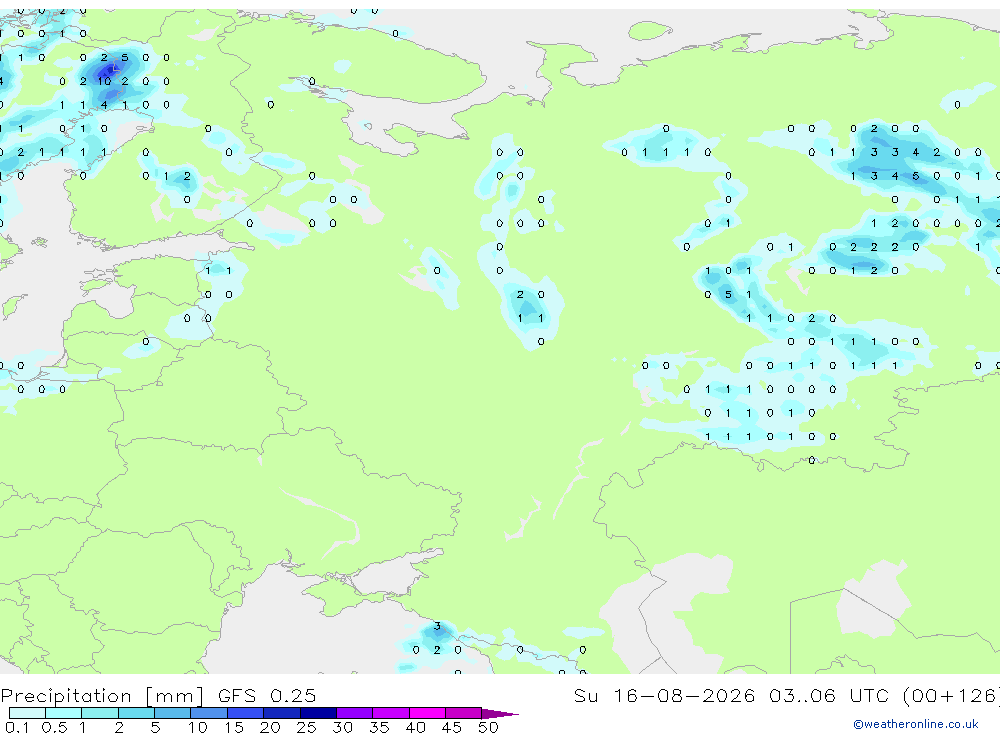Click the legend label '40'
Image resolution: width=1000 pixels, height=733 pixels.
(415, 727)
